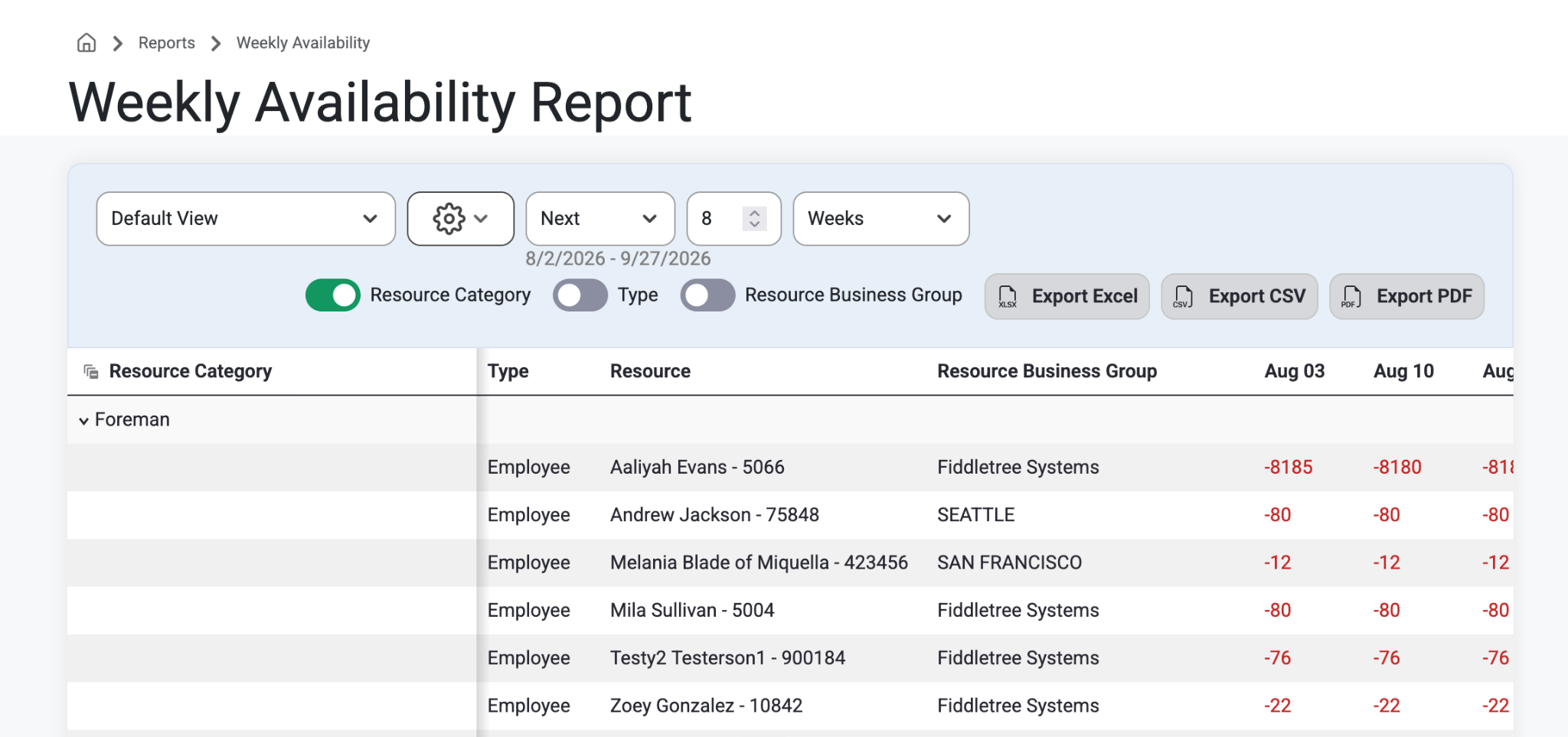Sort by the Resource column header

pos(650,371)
